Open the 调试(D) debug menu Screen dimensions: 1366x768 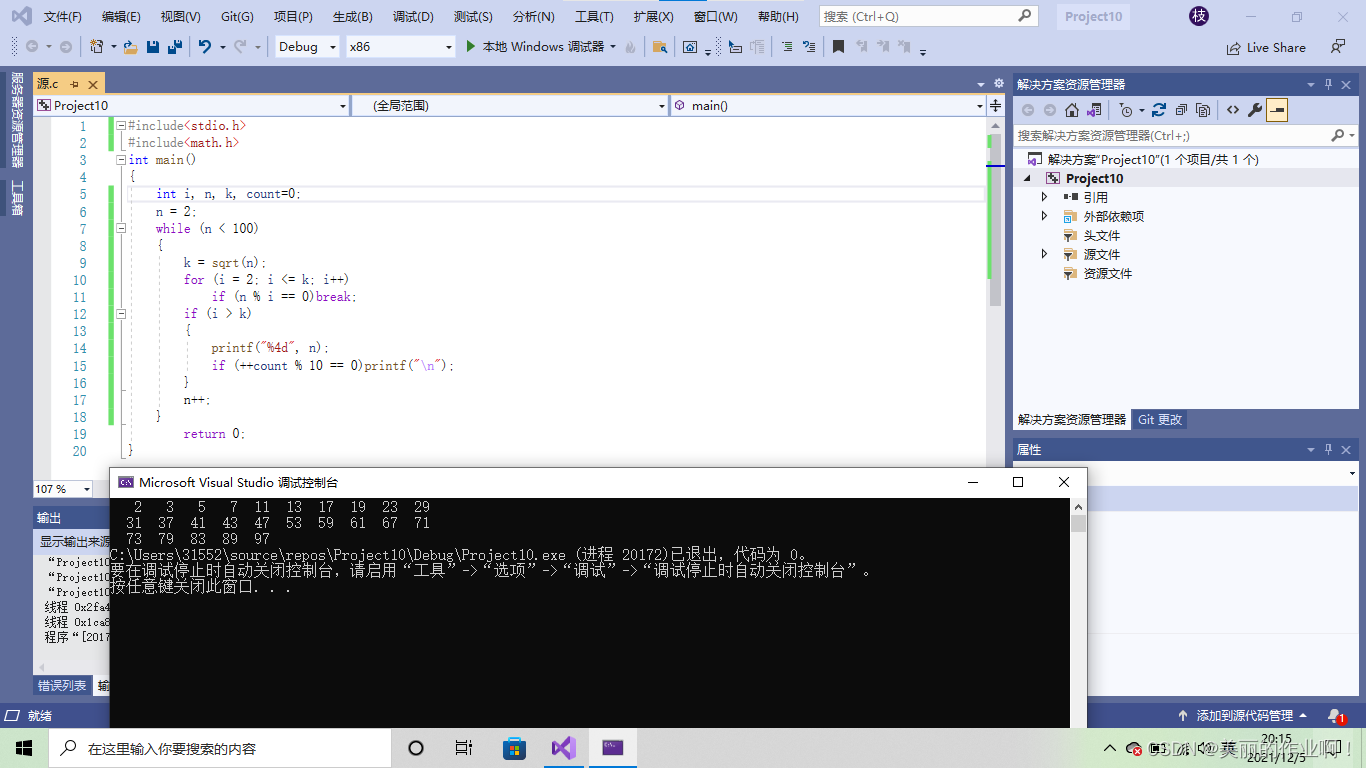click(x=413, y=17)
